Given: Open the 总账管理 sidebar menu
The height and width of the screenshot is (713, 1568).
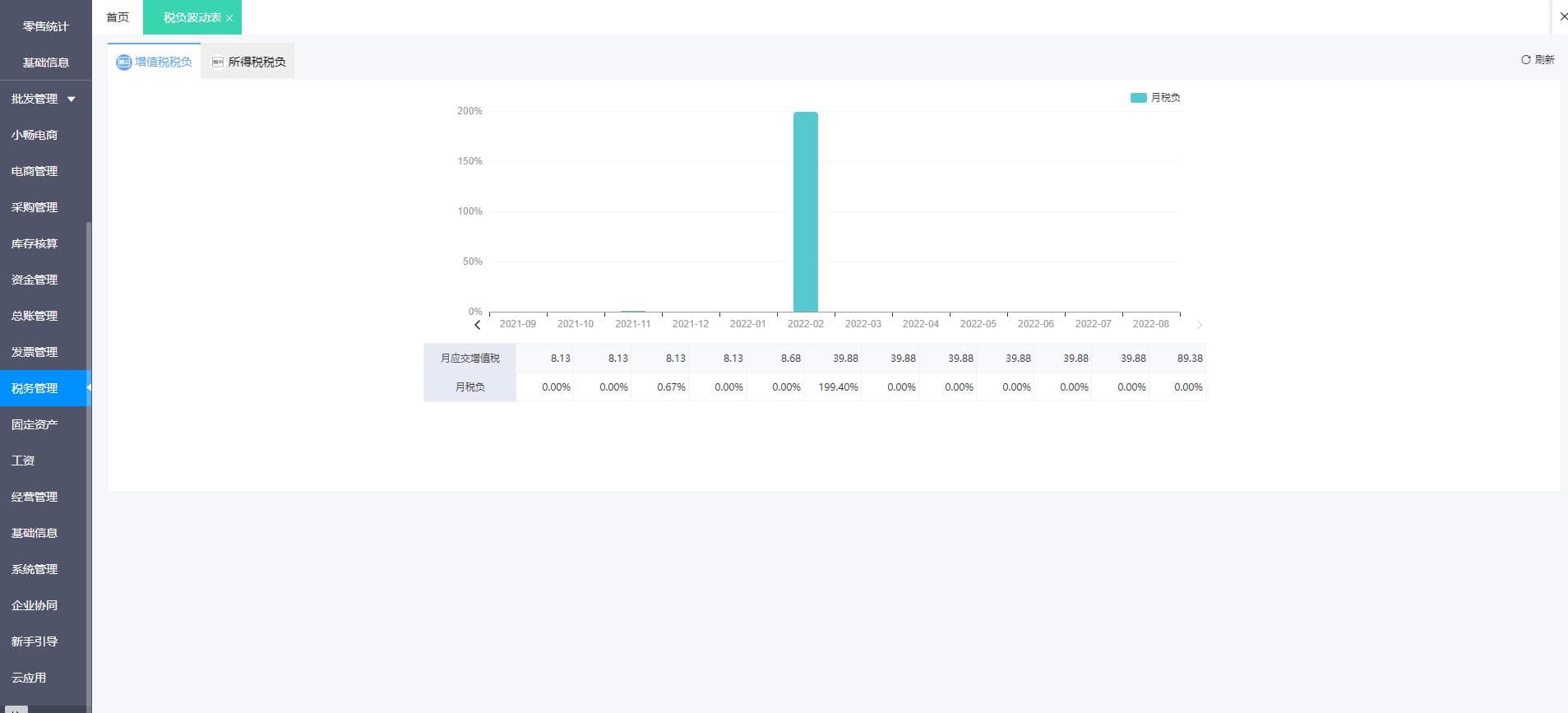Looking at the screenshot, I should pos(35,316).
